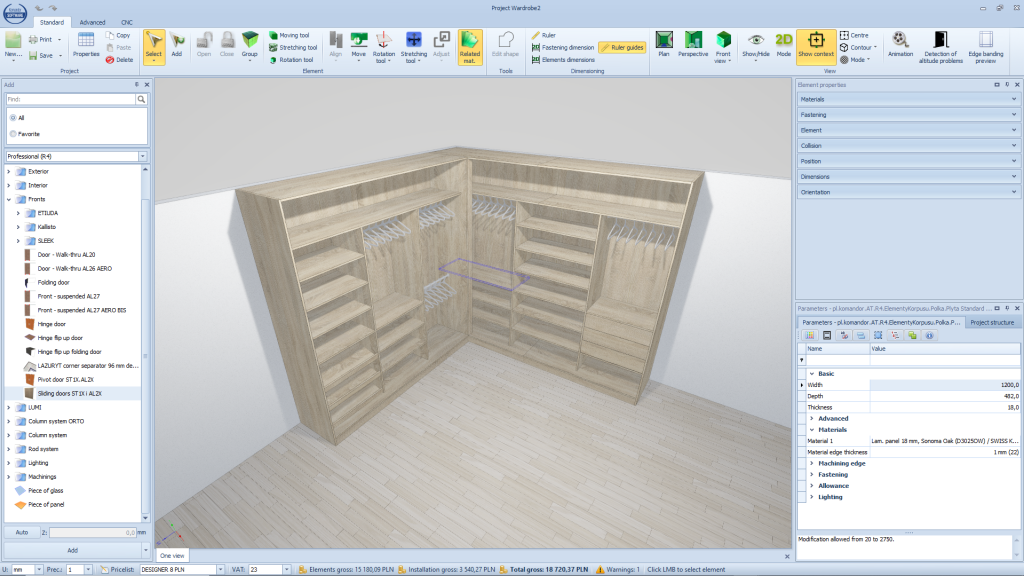Expand the Materials properties section
The width and height of the screenshot is (1024, 576).
pos(908,99)
